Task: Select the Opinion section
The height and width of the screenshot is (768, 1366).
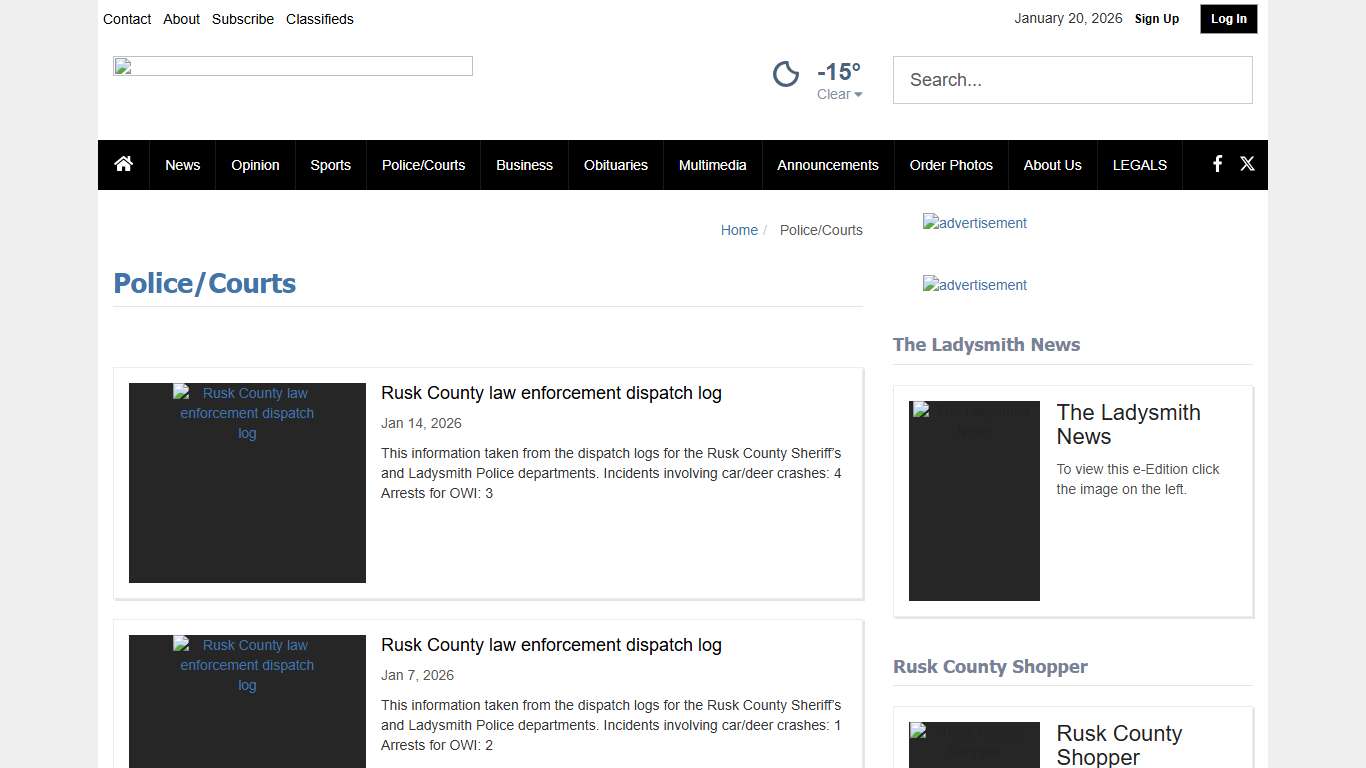Action: [255, 164]
